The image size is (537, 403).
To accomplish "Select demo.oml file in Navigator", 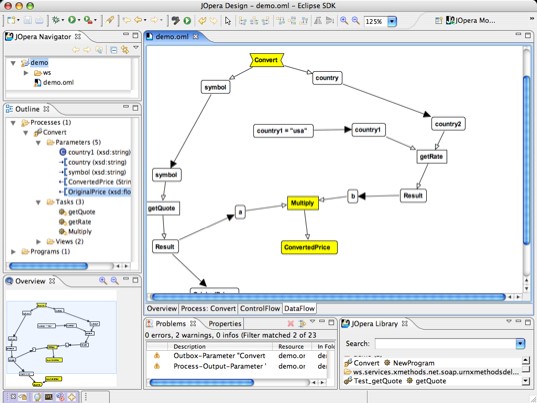I will click(x=54, y=83).
